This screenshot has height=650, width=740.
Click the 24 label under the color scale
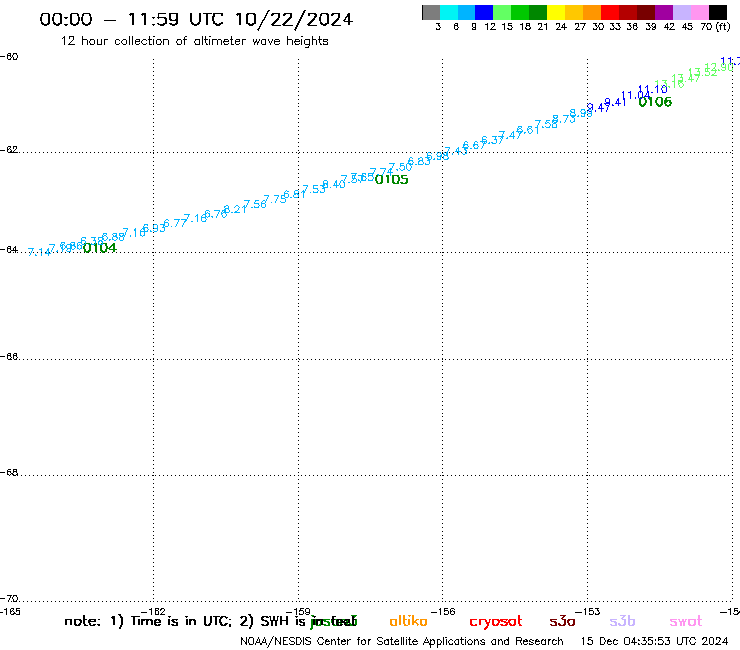[x=561, y=27]
